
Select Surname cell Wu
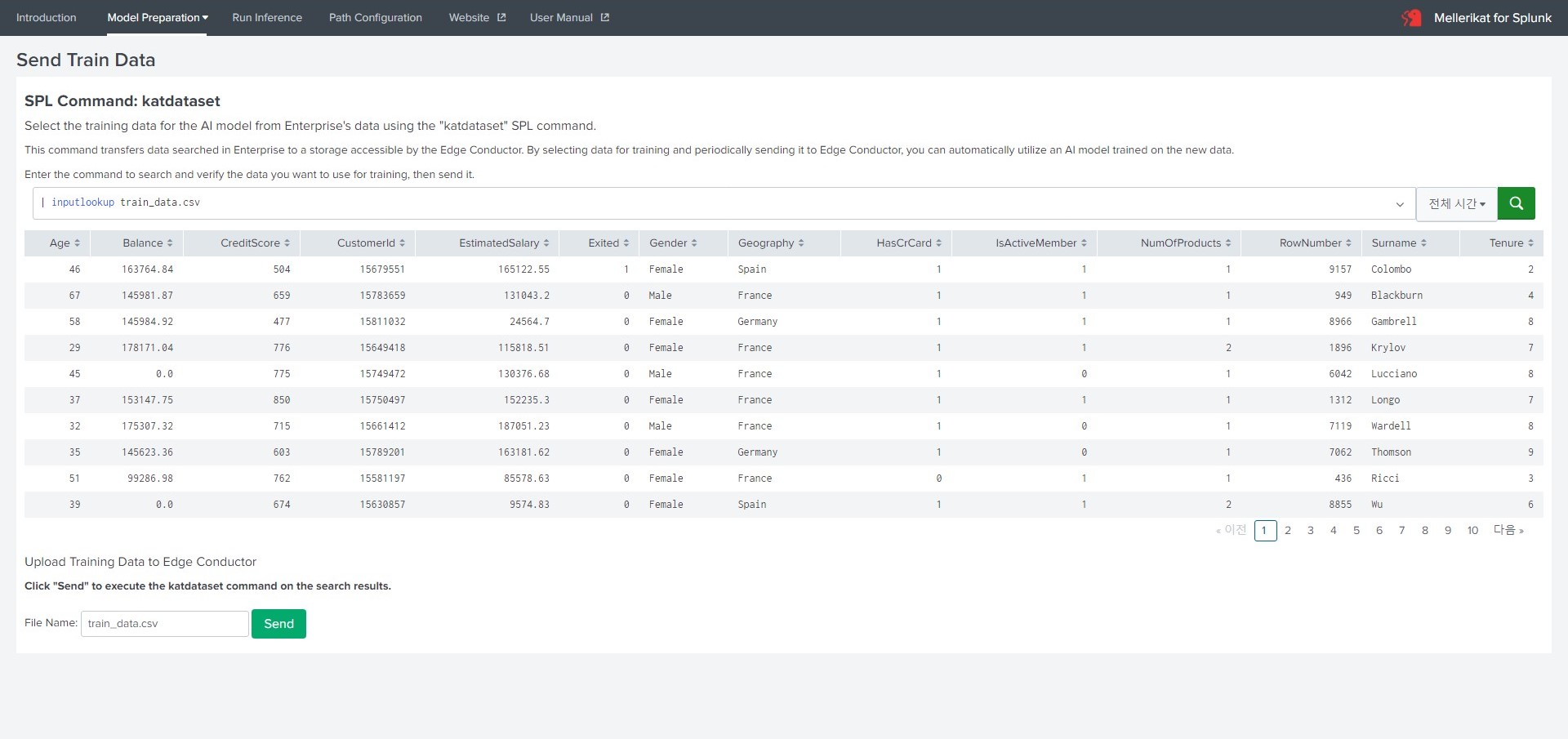pos(1377,505)
